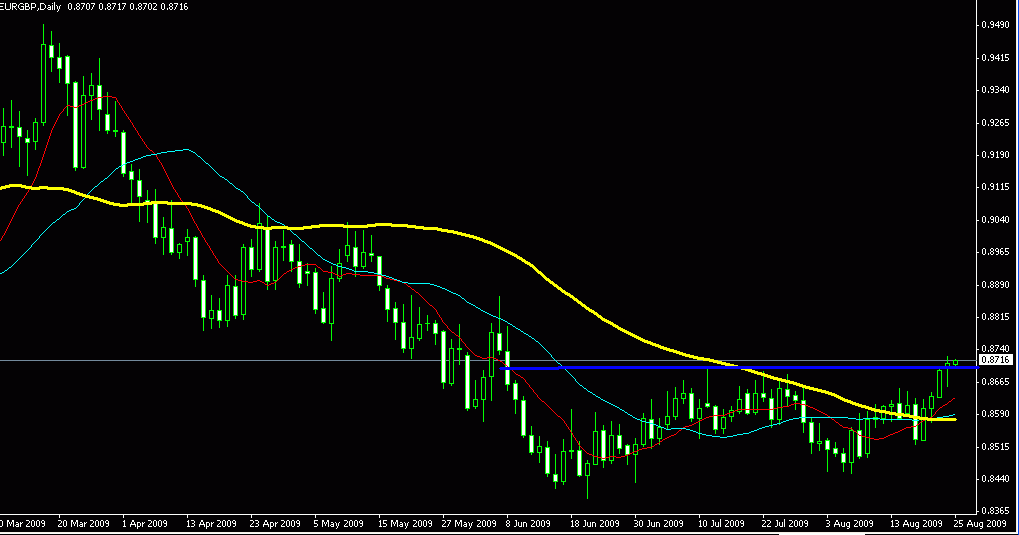
Task: Select the blue horizontal resistance line
Action: (740, 368)
